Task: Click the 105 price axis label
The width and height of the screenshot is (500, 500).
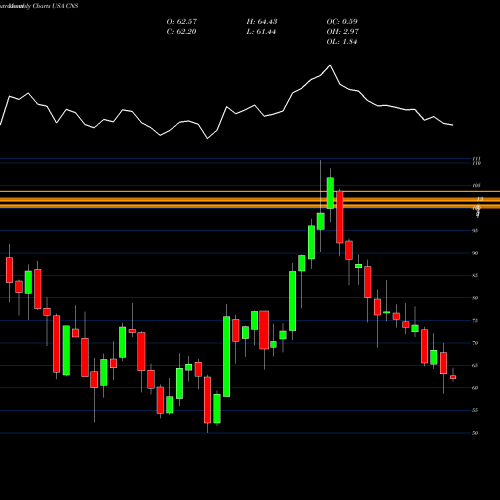Action: pyautogui.click(x=476, y=186)
